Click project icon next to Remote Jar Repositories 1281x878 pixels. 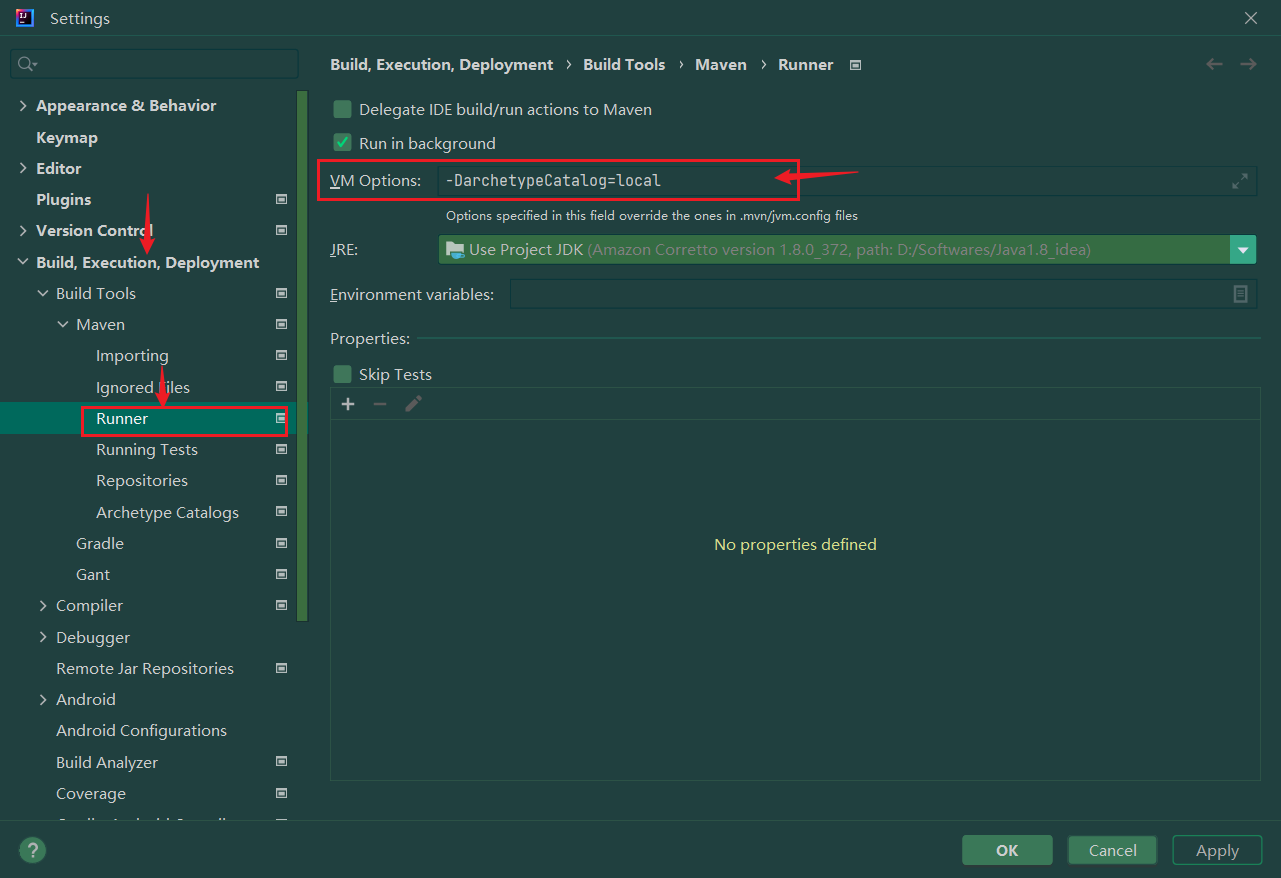tap(281, 669)
